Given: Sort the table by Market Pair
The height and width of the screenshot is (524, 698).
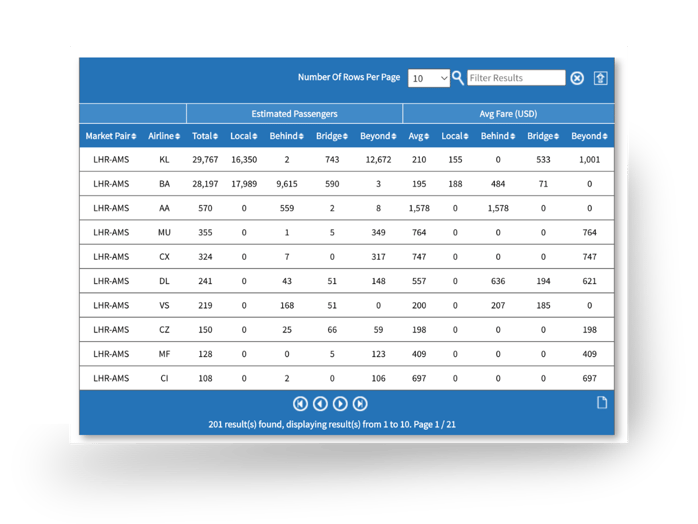Looking at the screenshot, I should [x=111, y=136].
